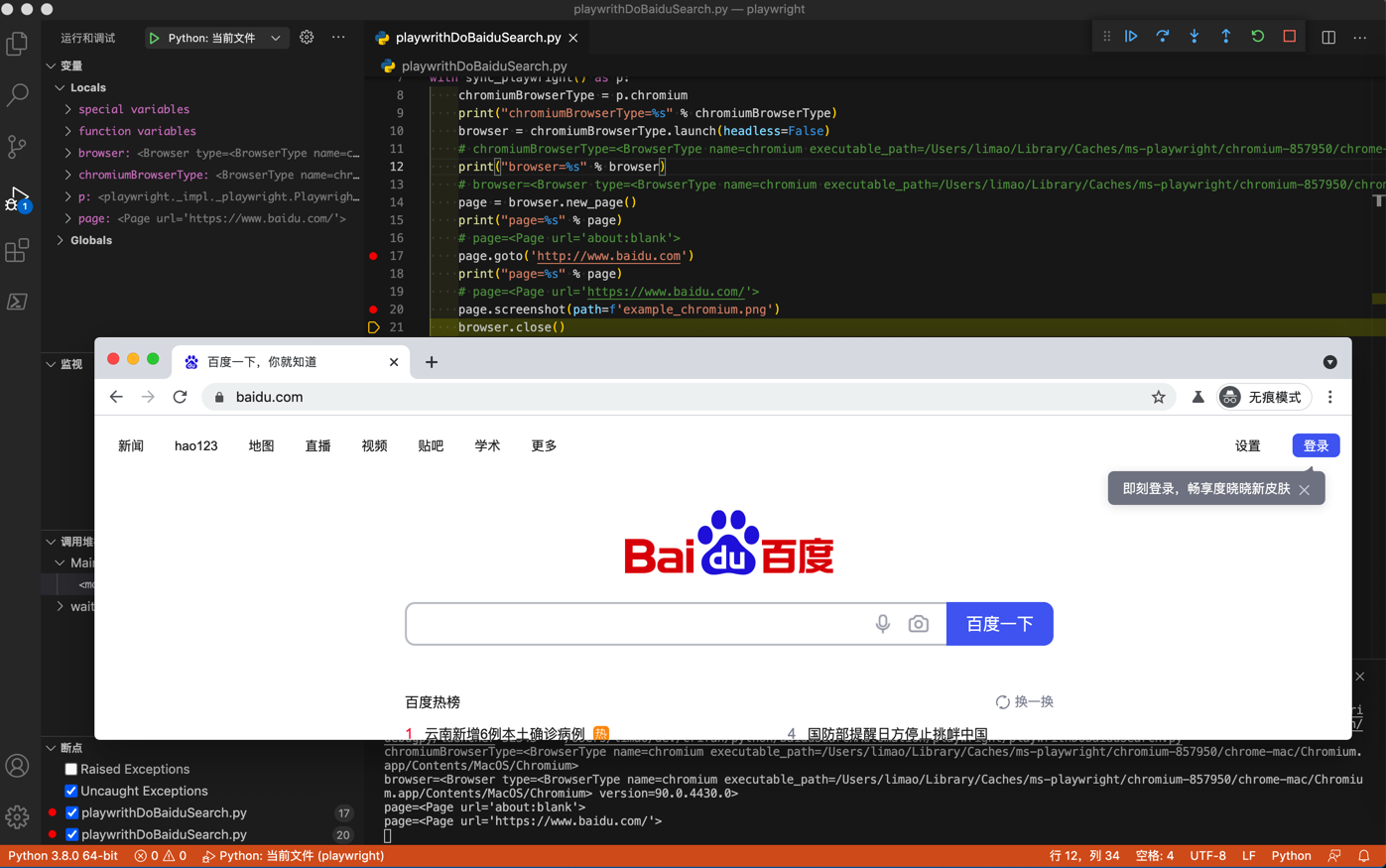Screen dimensions: 1386x868
Task: Click the 百度一下 search button
Action: [1000, 624]
